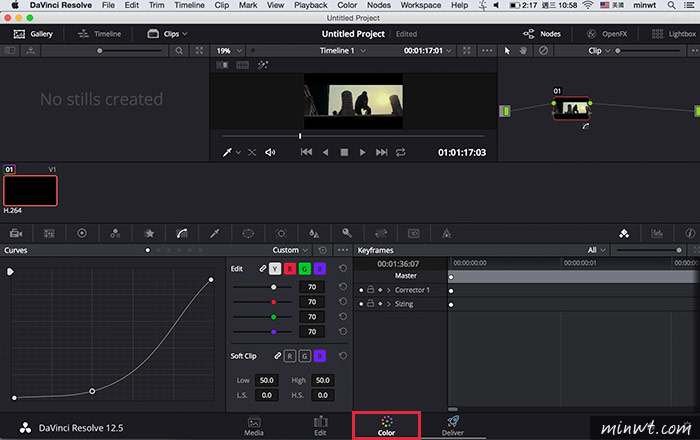Open the RGB Mixer palette icon
The image size is (700, 440).
pyautogui.click(x=115, y=233)
